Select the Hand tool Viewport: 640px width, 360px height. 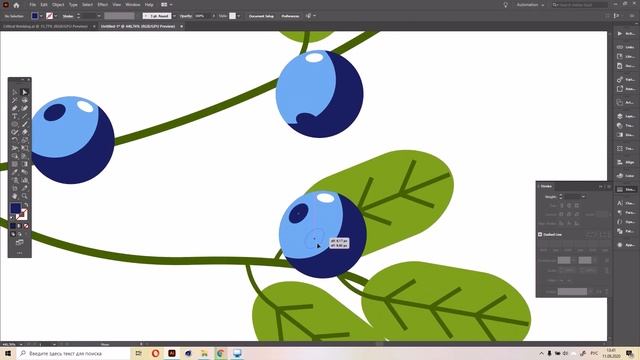(14, 196)
